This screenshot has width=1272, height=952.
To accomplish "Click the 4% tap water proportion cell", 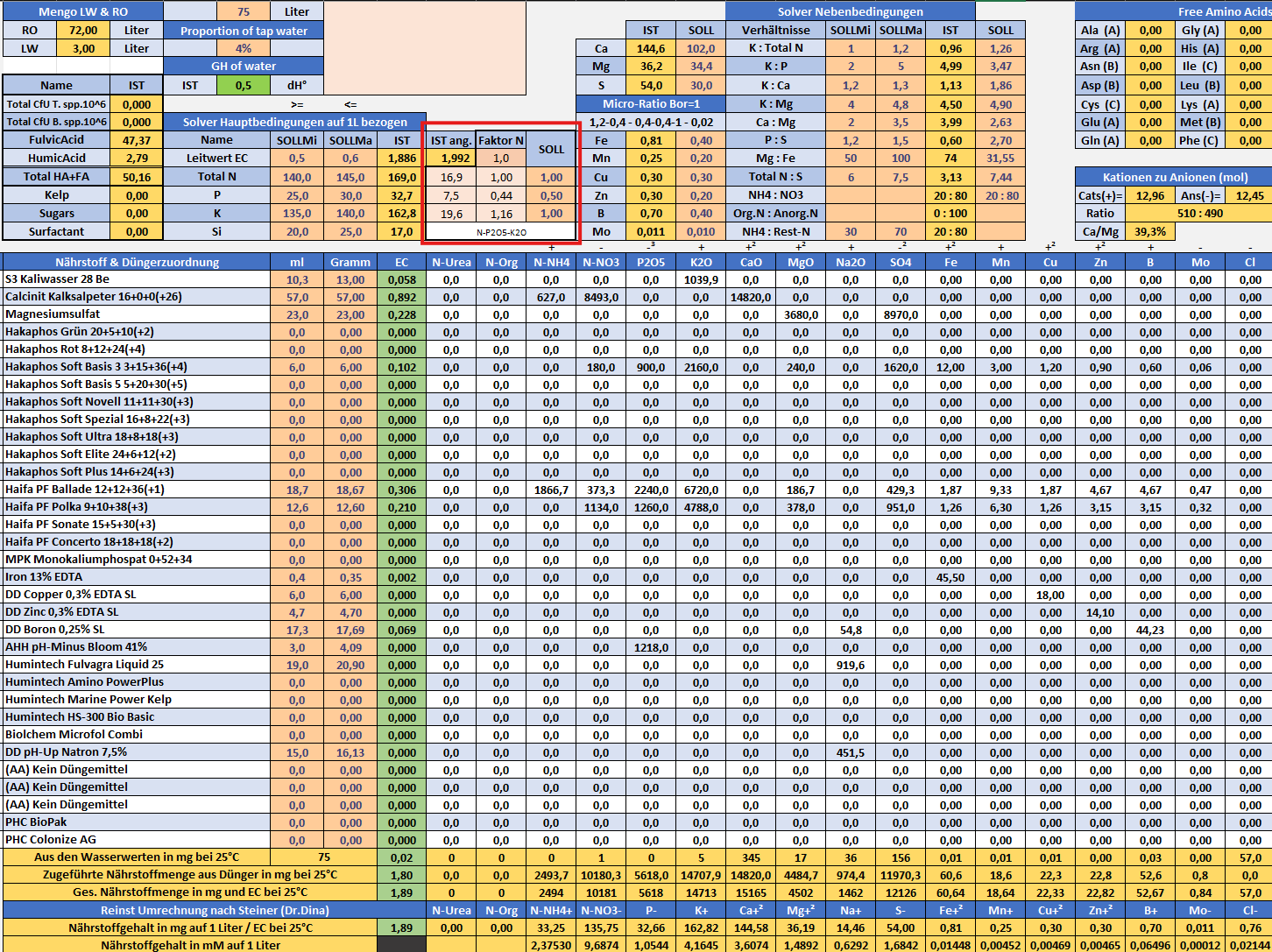I will (244, 48).
